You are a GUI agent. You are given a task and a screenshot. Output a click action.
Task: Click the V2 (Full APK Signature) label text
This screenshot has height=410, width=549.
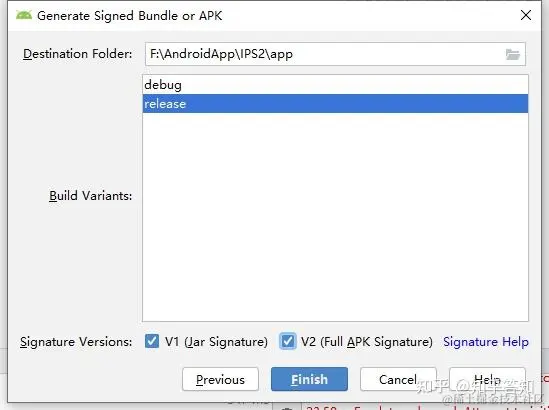coord(367,342)
